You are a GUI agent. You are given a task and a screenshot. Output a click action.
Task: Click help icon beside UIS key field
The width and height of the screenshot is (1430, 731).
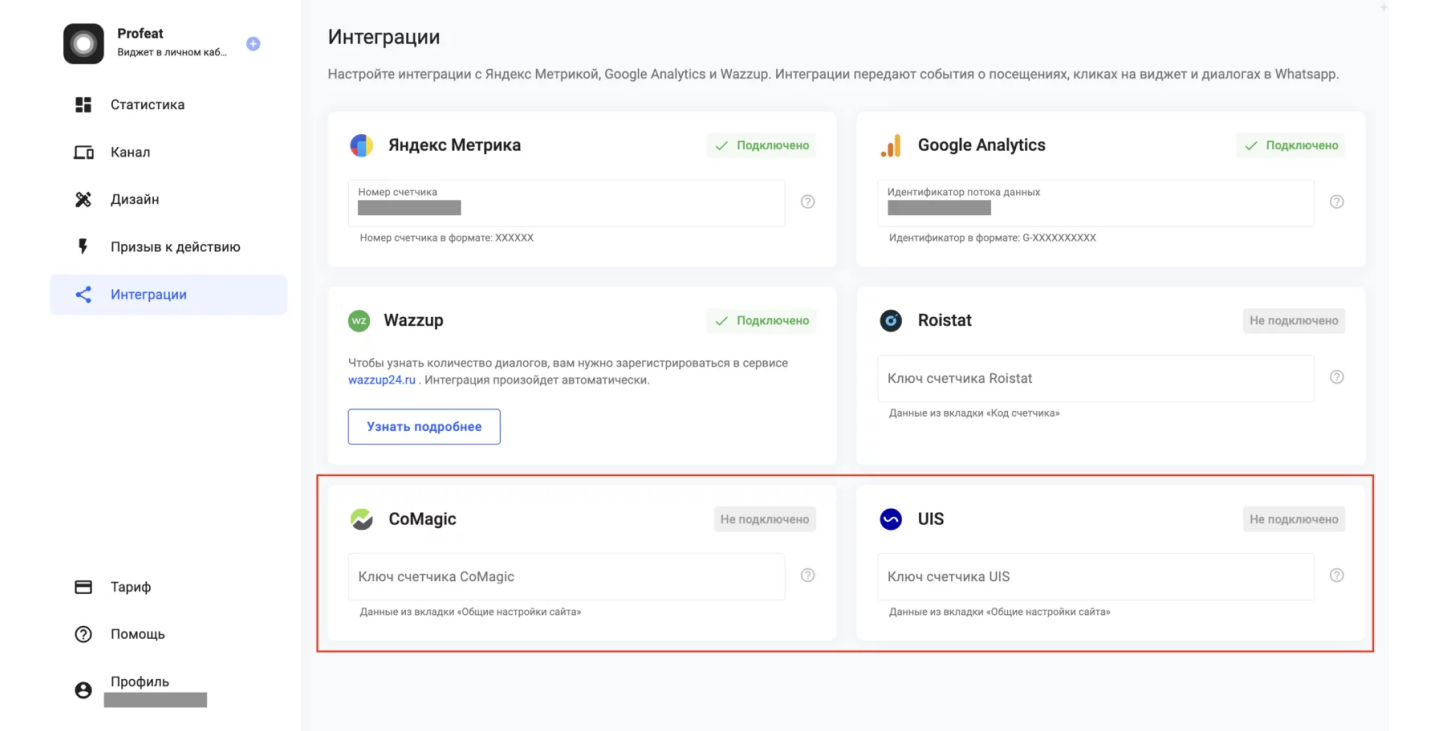point(1337,576)
